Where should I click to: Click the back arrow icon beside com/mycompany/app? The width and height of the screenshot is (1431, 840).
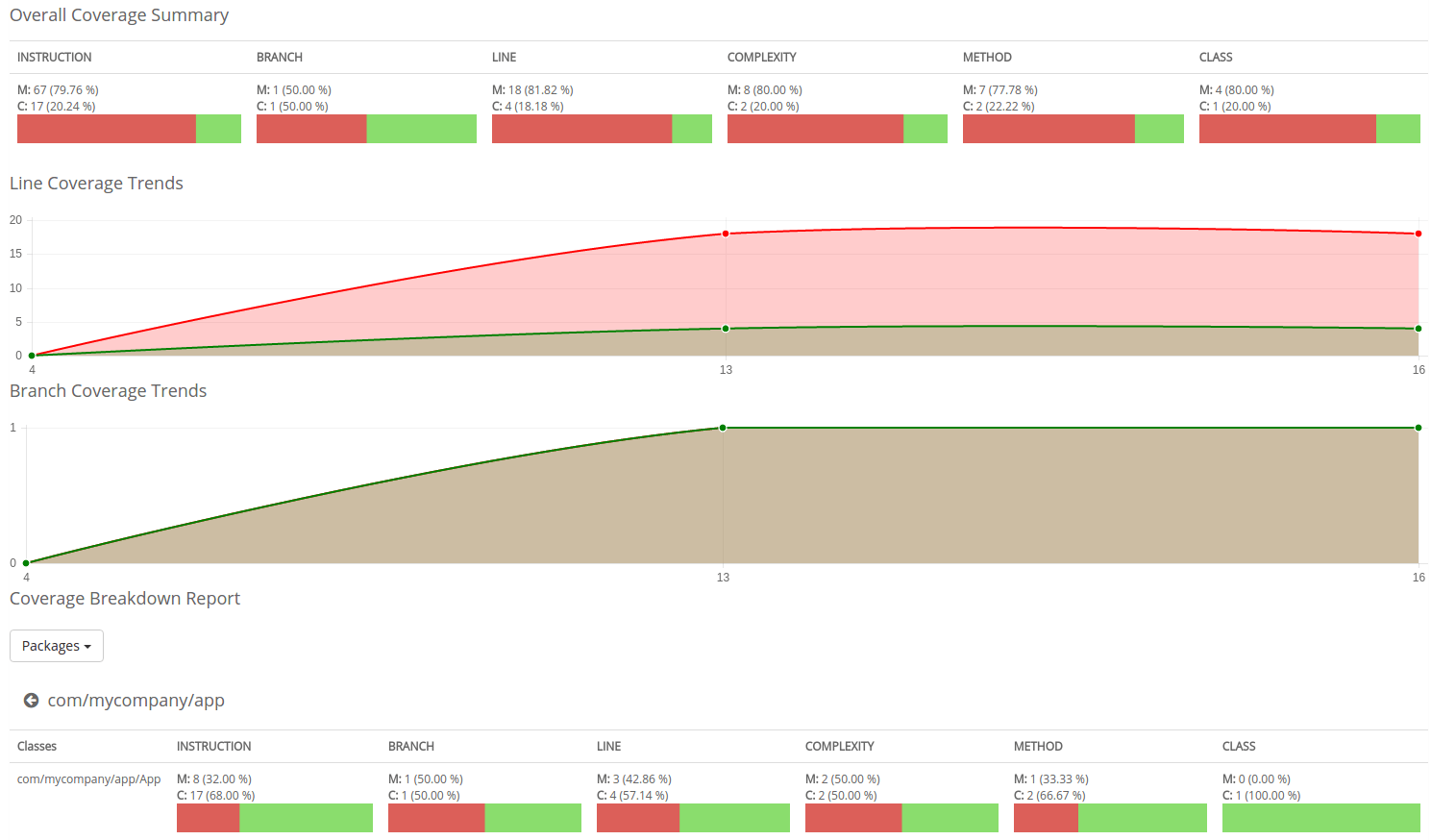31,701
